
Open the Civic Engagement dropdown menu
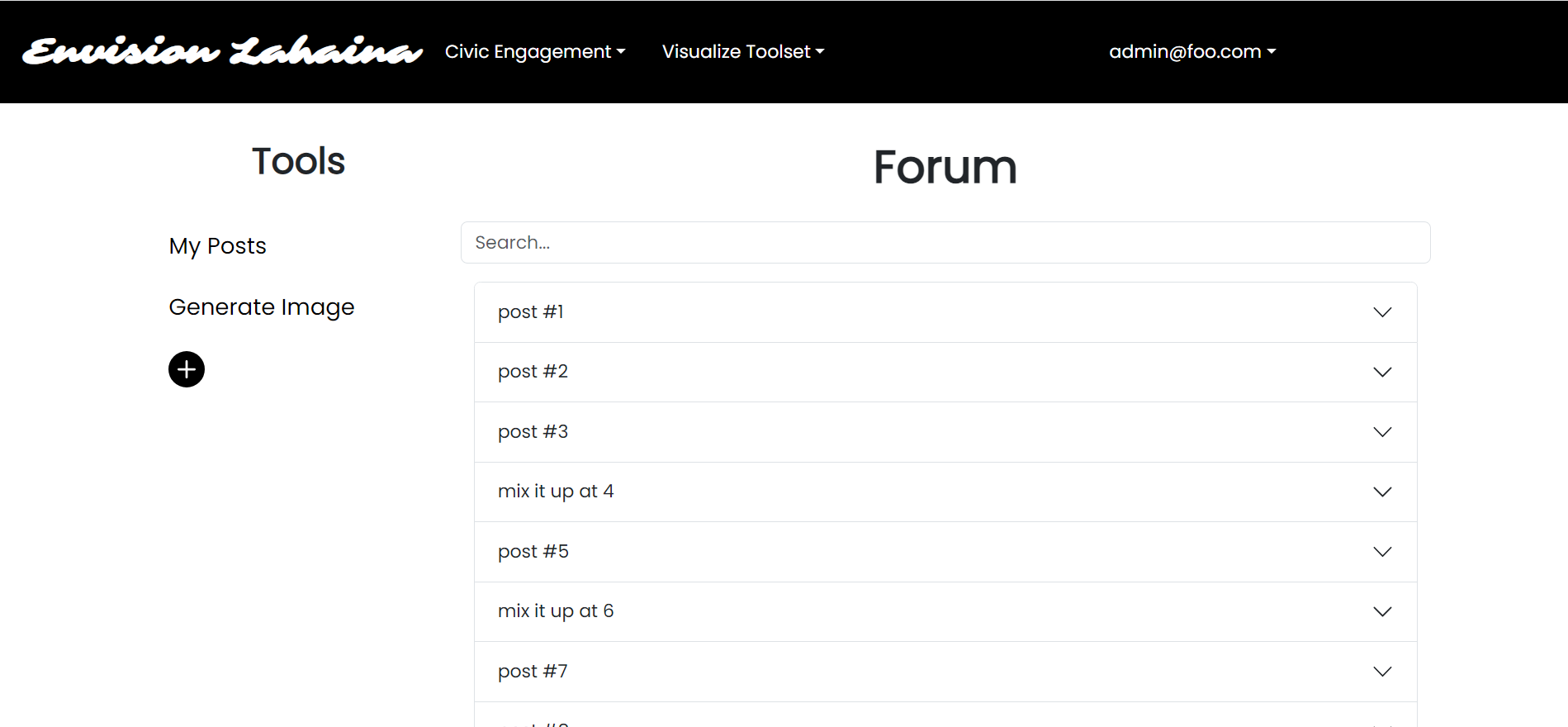(535, 51)
